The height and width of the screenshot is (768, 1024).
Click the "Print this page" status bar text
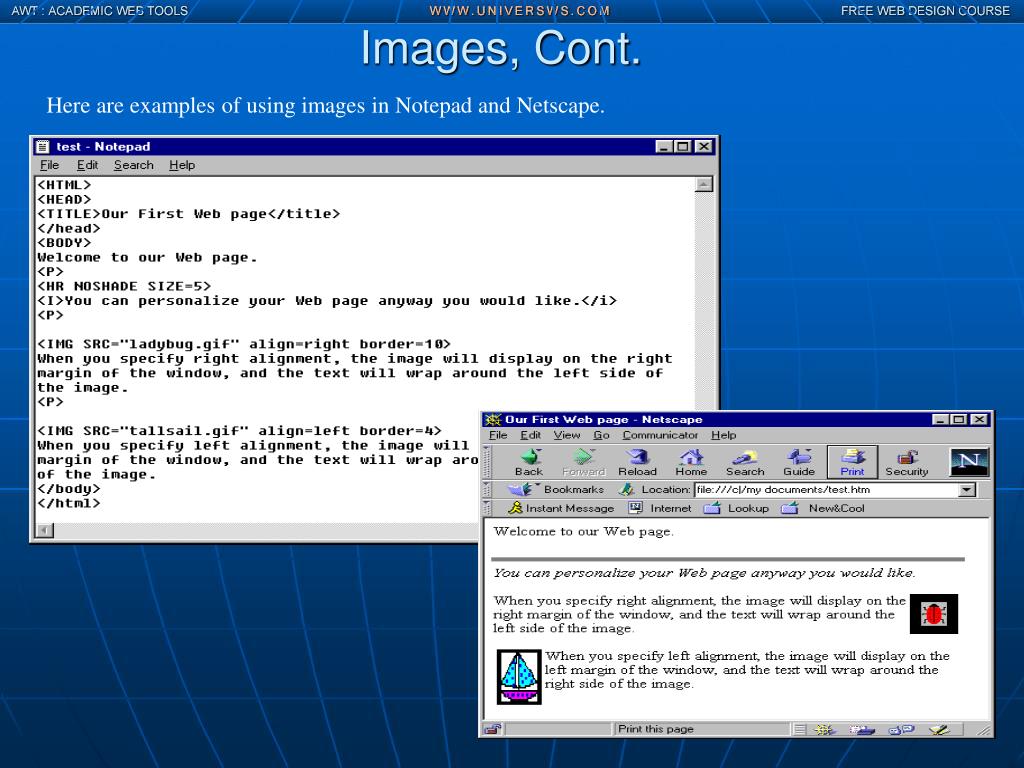[x=656, y=729]
